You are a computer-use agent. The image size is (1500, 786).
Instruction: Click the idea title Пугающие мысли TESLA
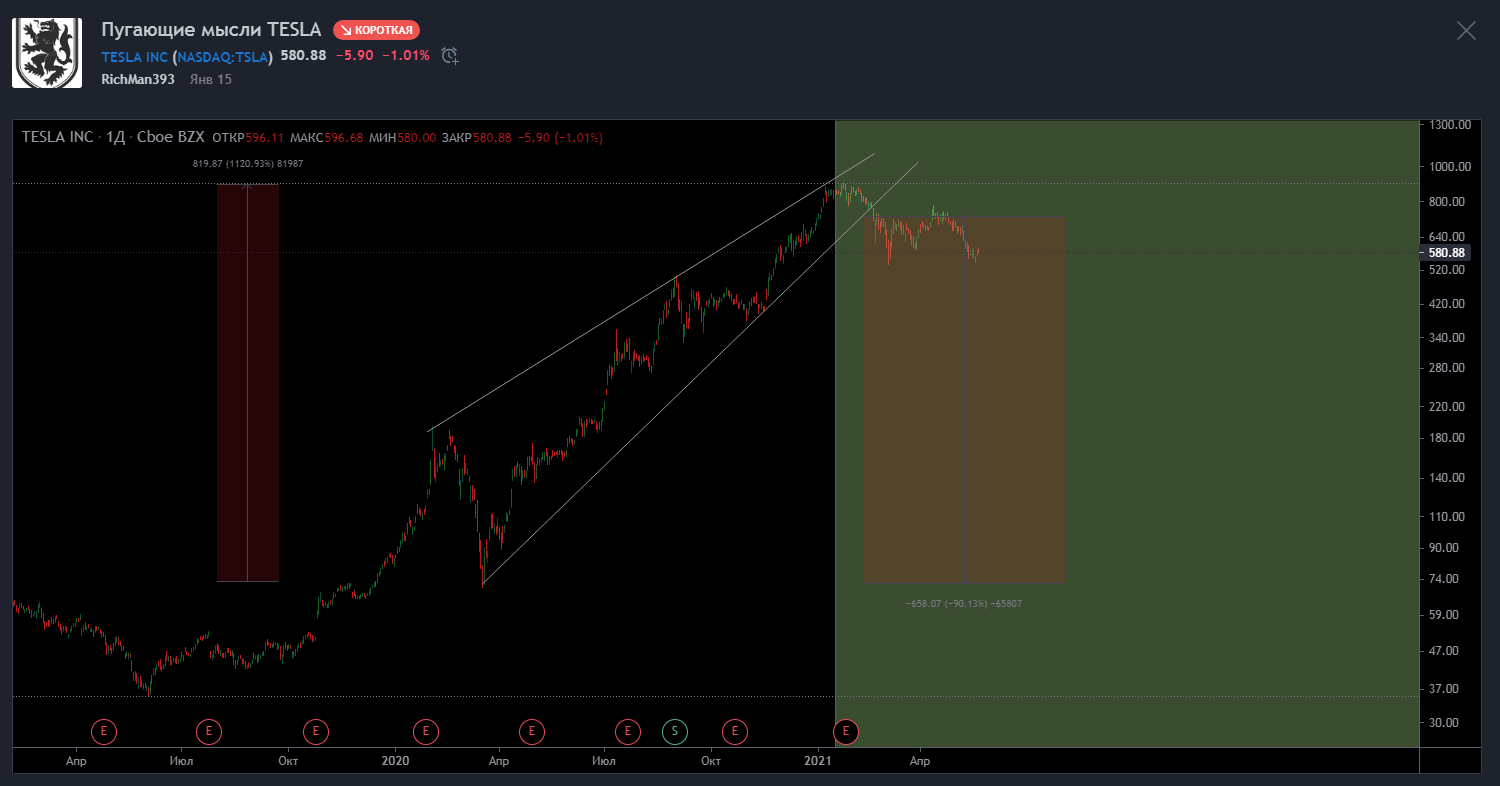[211, 30]
